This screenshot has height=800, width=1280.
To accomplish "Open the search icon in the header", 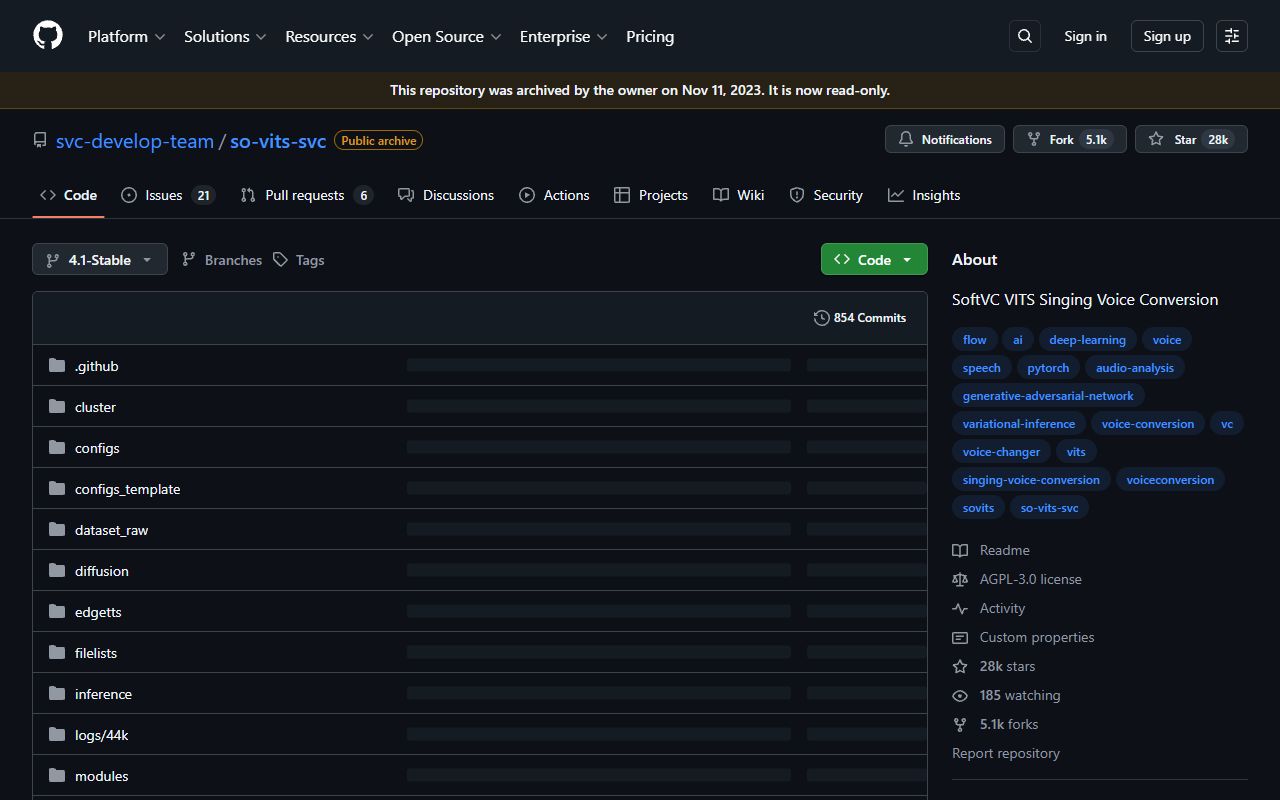I will tap(1024, 36).
